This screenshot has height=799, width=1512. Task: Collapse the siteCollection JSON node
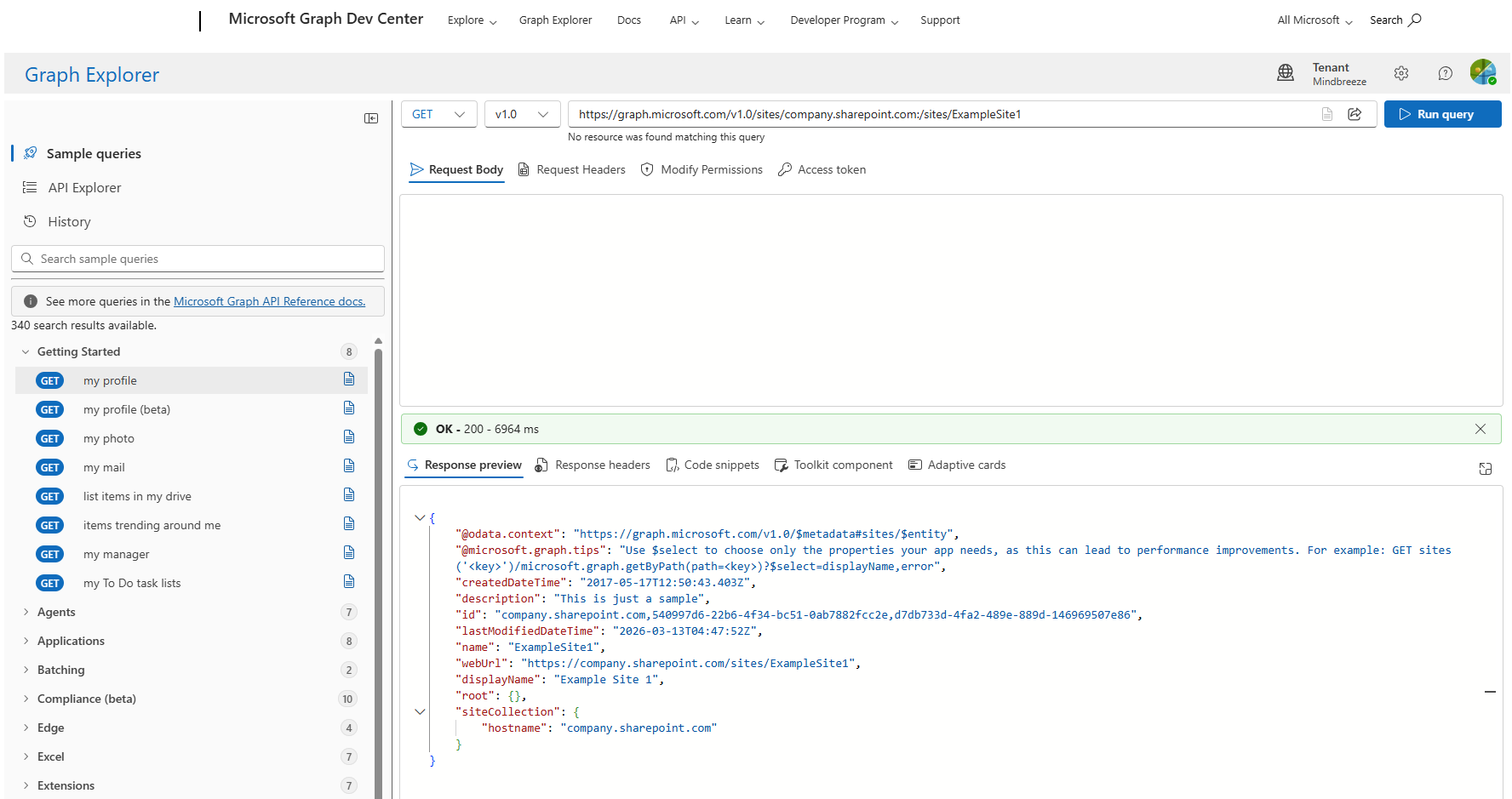(x=420, y=711)
